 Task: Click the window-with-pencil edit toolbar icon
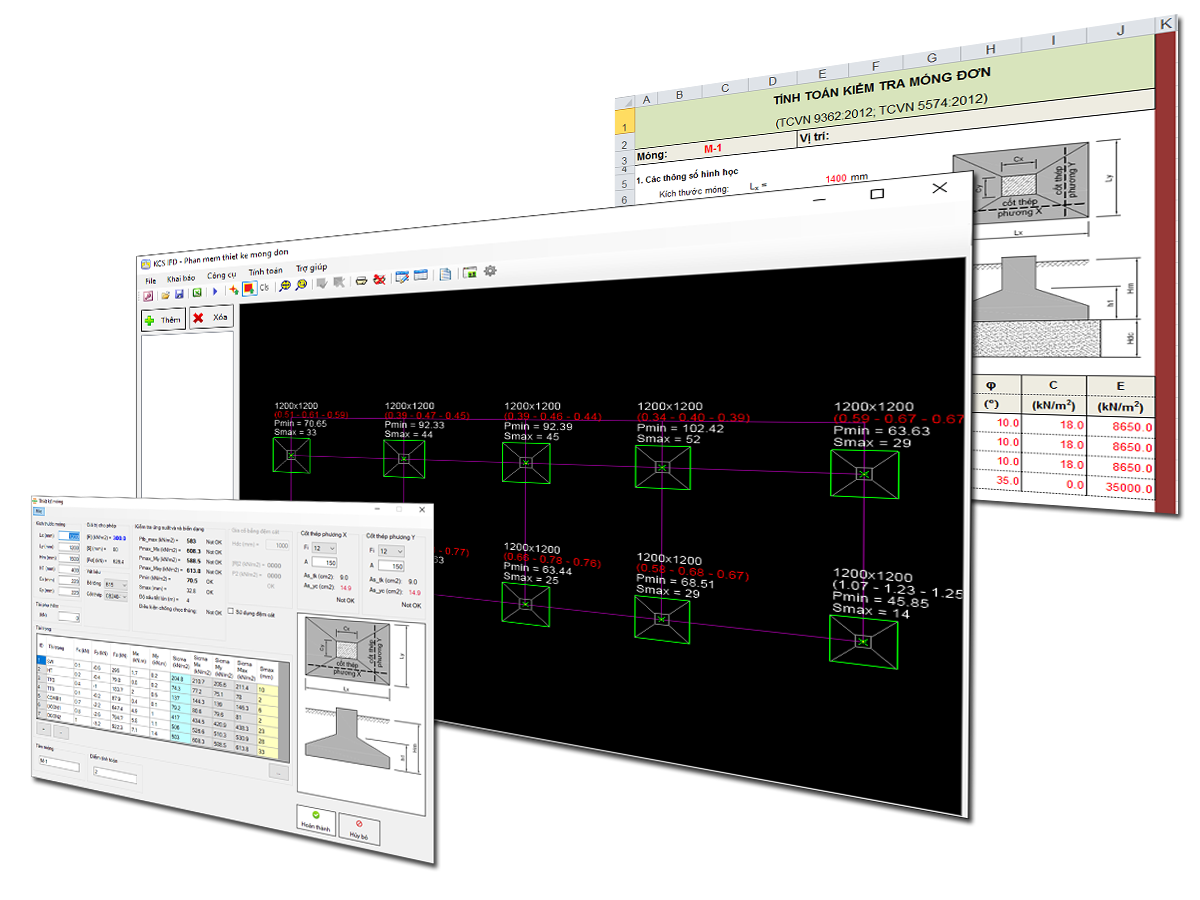[x=402, y=277]
